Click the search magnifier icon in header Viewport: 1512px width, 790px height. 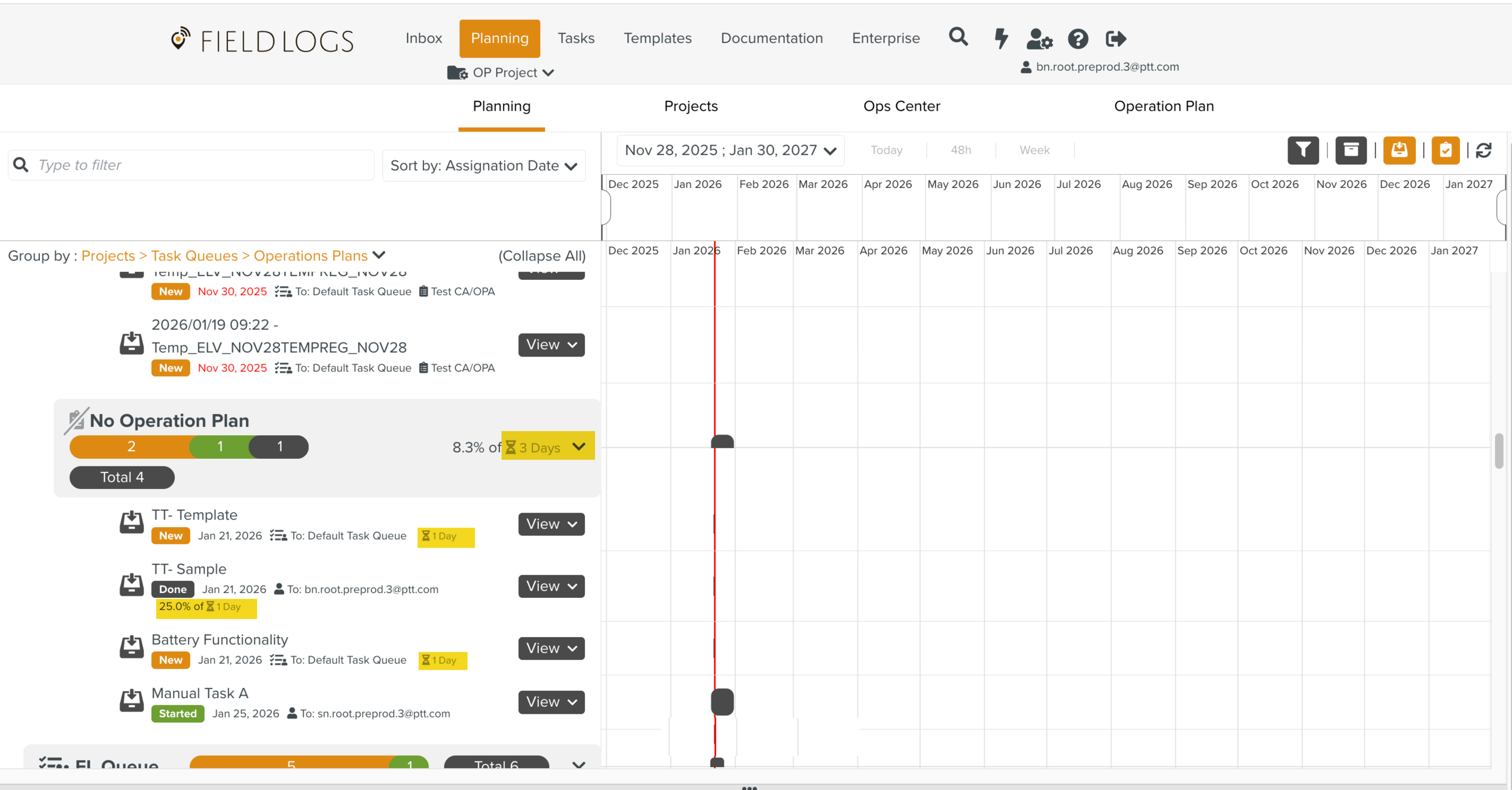tap(958, 37)
